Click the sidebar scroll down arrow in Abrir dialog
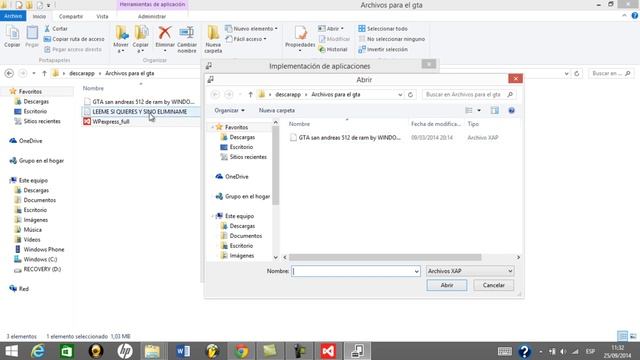Image resolution: width=640 pixels, height=360 pixels. [276, 258]
